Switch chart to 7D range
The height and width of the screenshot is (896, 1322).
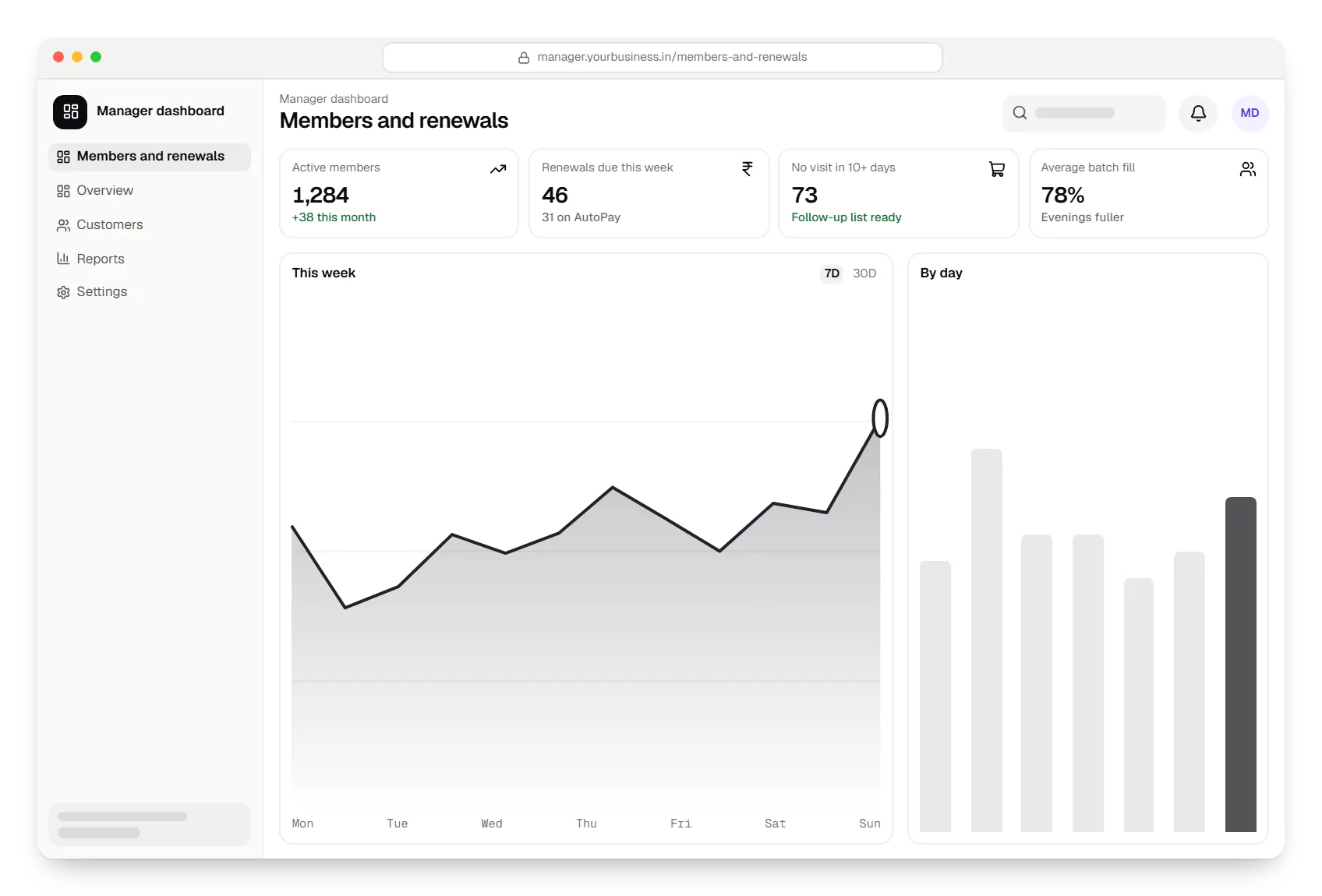point(832,273)
